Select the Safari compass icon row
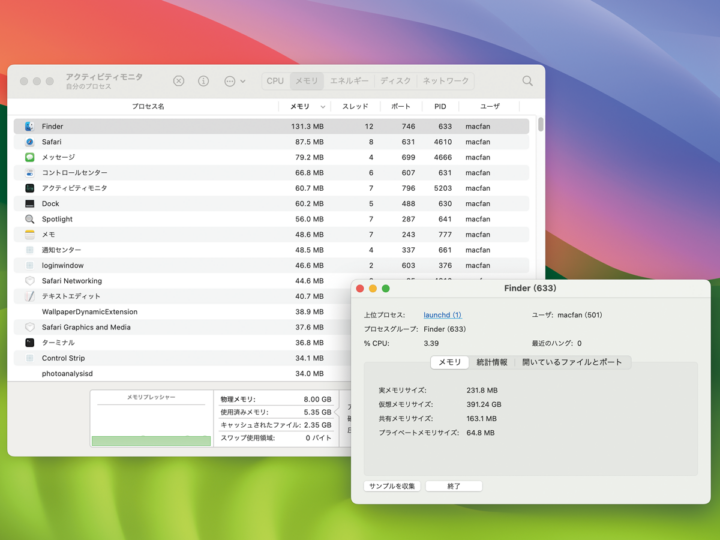Image resolution: width=720 pixels, height=540 pixels. point(30,142)
